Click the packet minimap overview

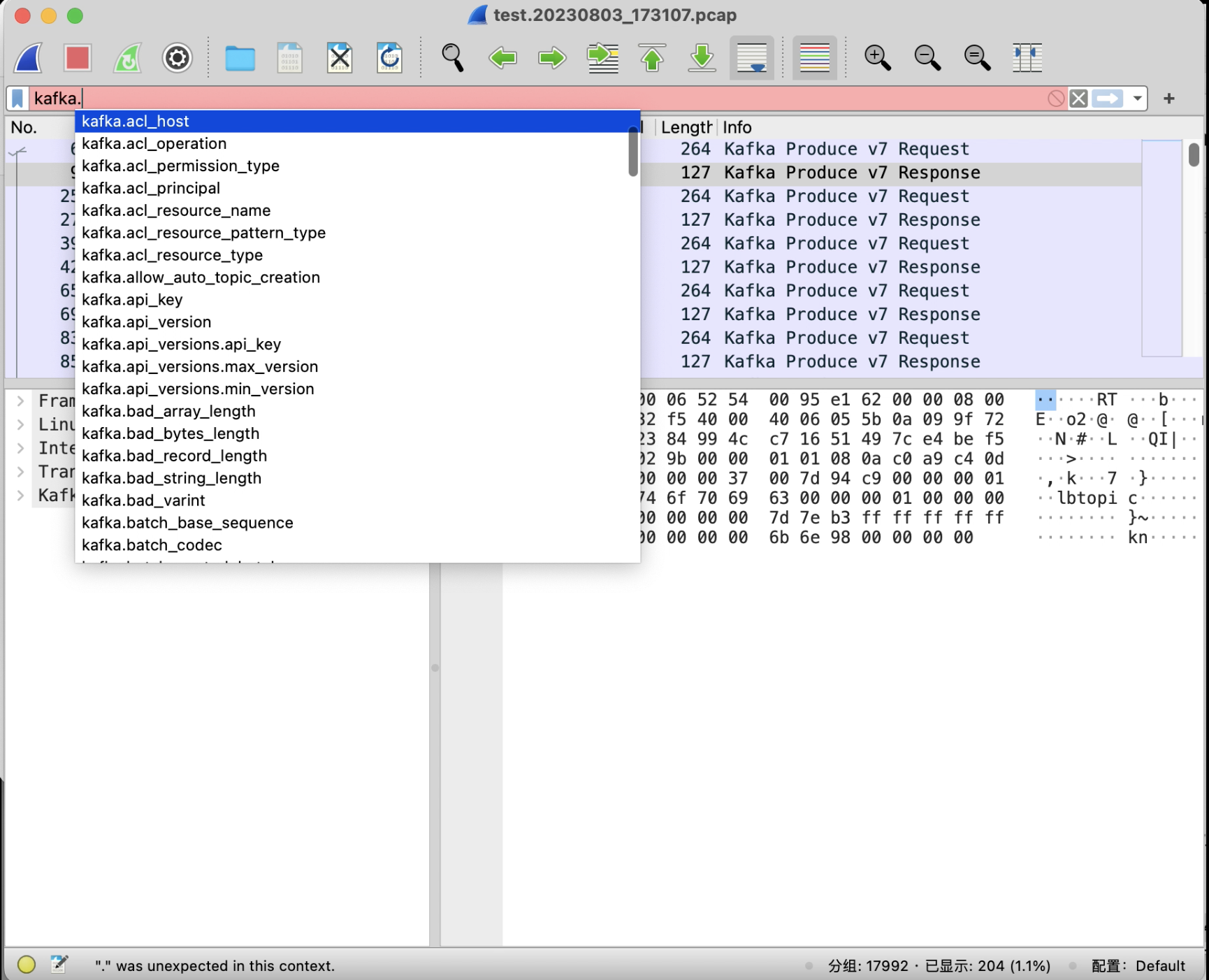click(x=1161, y=248)
